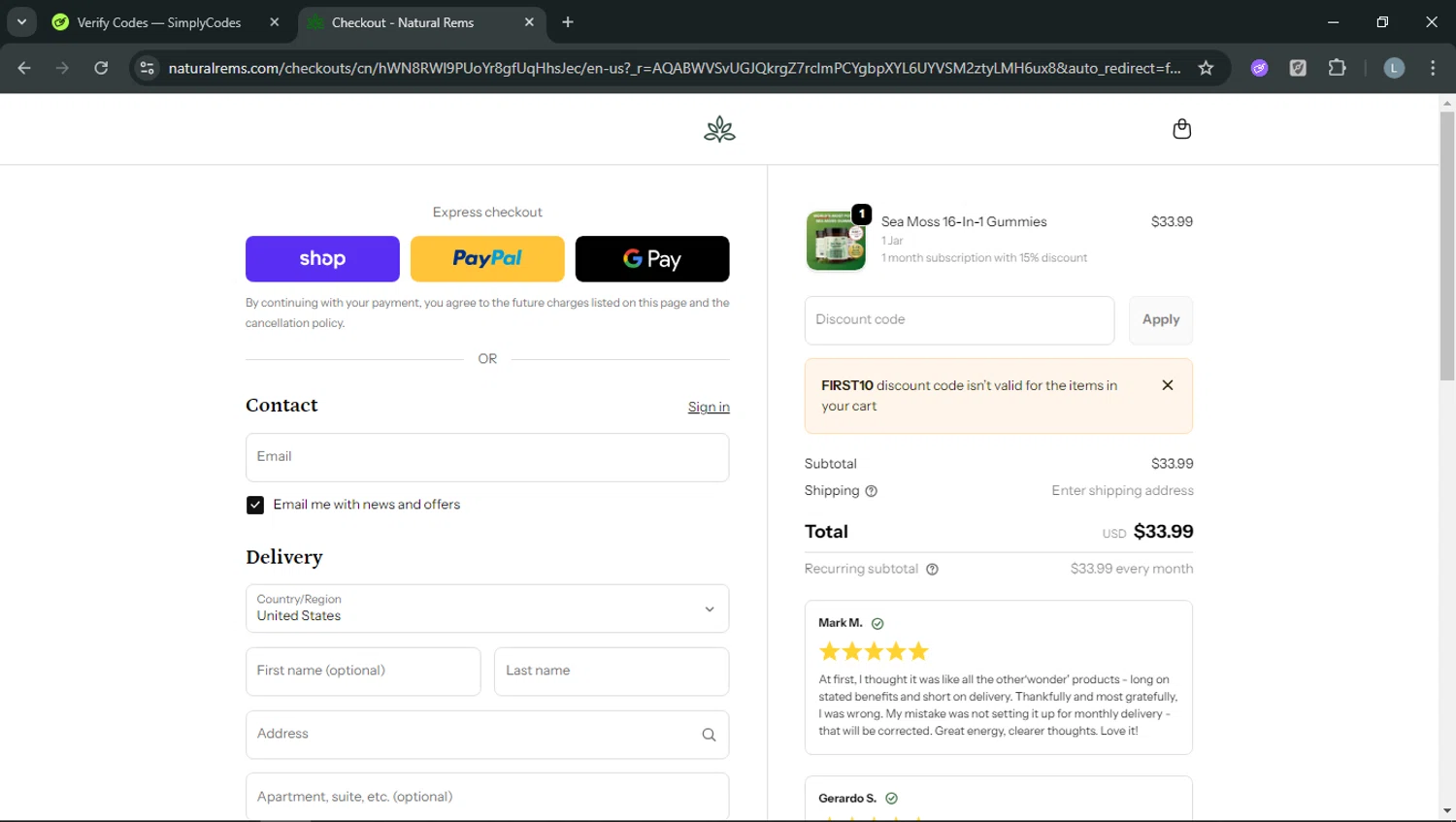Viewport: 1456px width, 822px height.
Task: Open a new browser tab
Action: click(568, 22)
